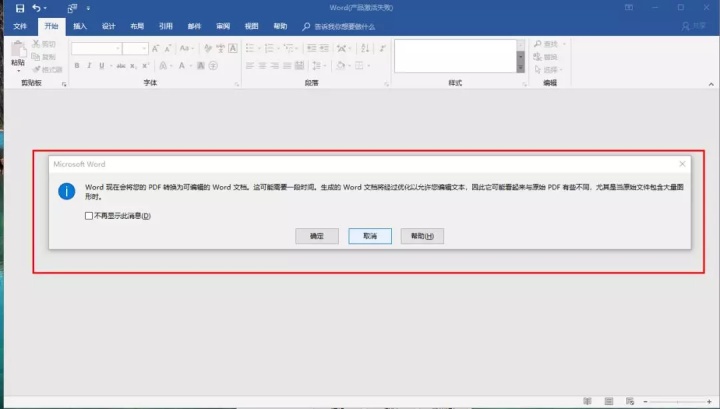Click the Enclosed Character circle icon
720x409 pixels.
[x=213, y=66]
